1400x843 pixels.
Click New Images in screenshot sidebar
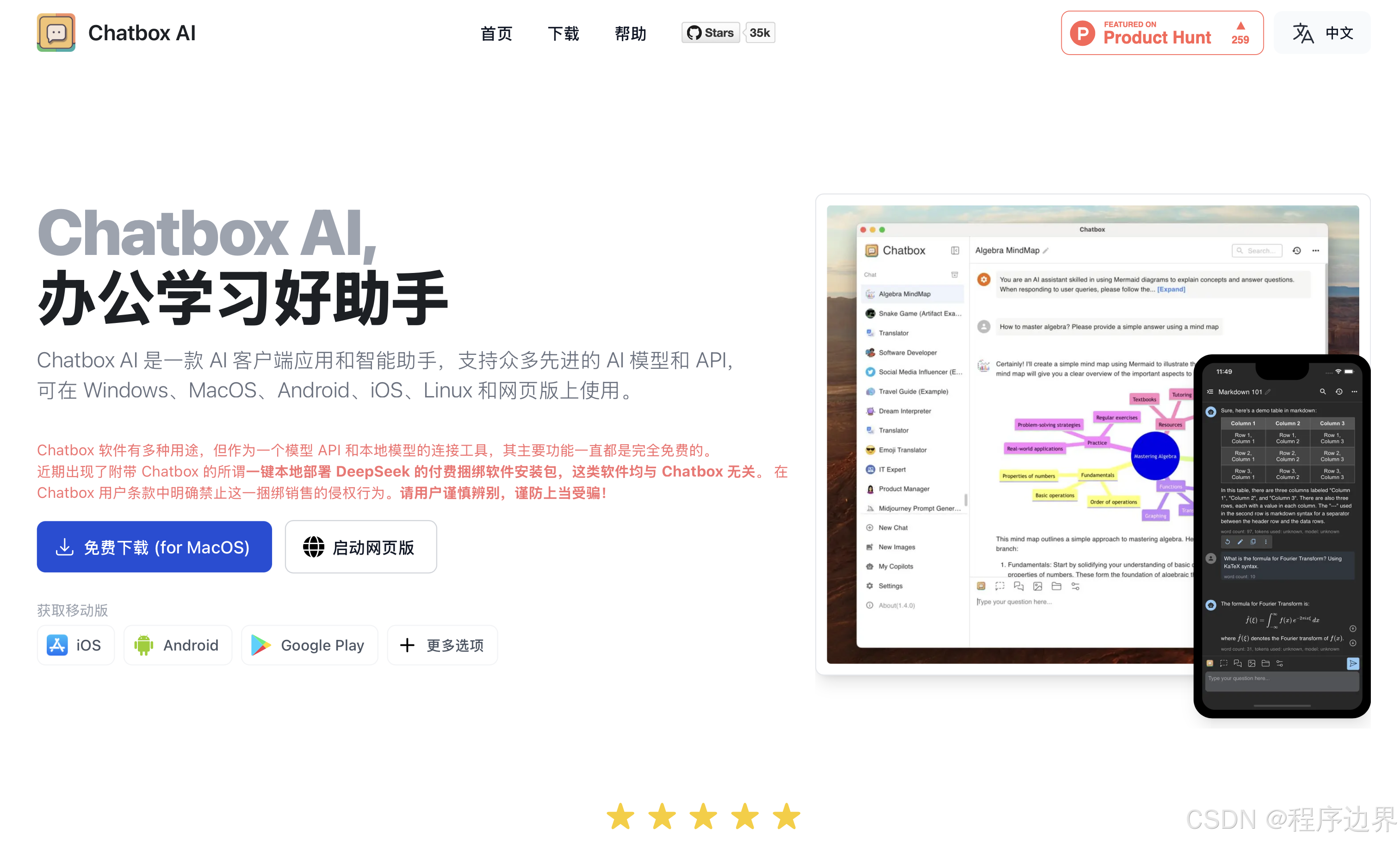coord(890,547)
